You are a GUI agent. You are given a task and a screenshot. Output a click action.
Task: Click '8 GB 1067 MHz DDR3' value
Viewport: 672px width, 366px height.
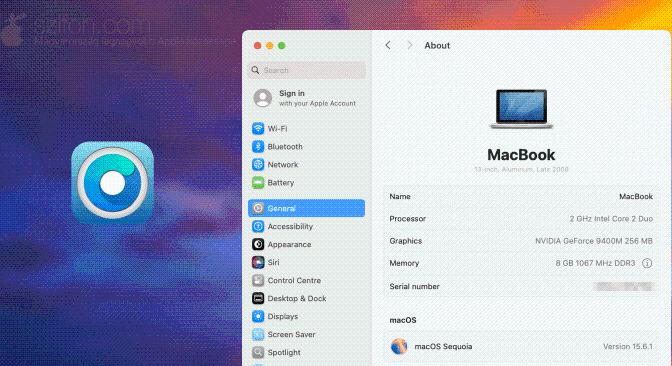click(x=595, y=263)
